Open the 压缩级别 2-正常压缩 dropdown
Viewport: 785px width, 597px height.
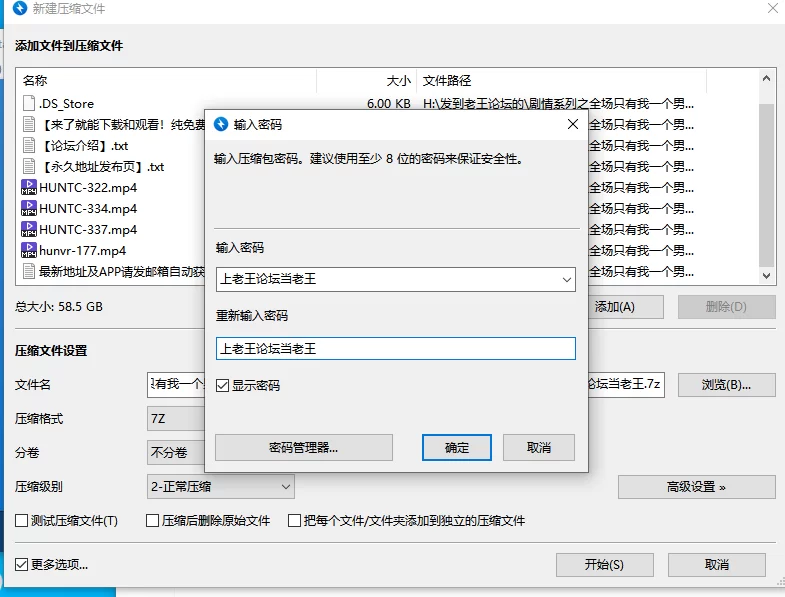tap(221, 487)
